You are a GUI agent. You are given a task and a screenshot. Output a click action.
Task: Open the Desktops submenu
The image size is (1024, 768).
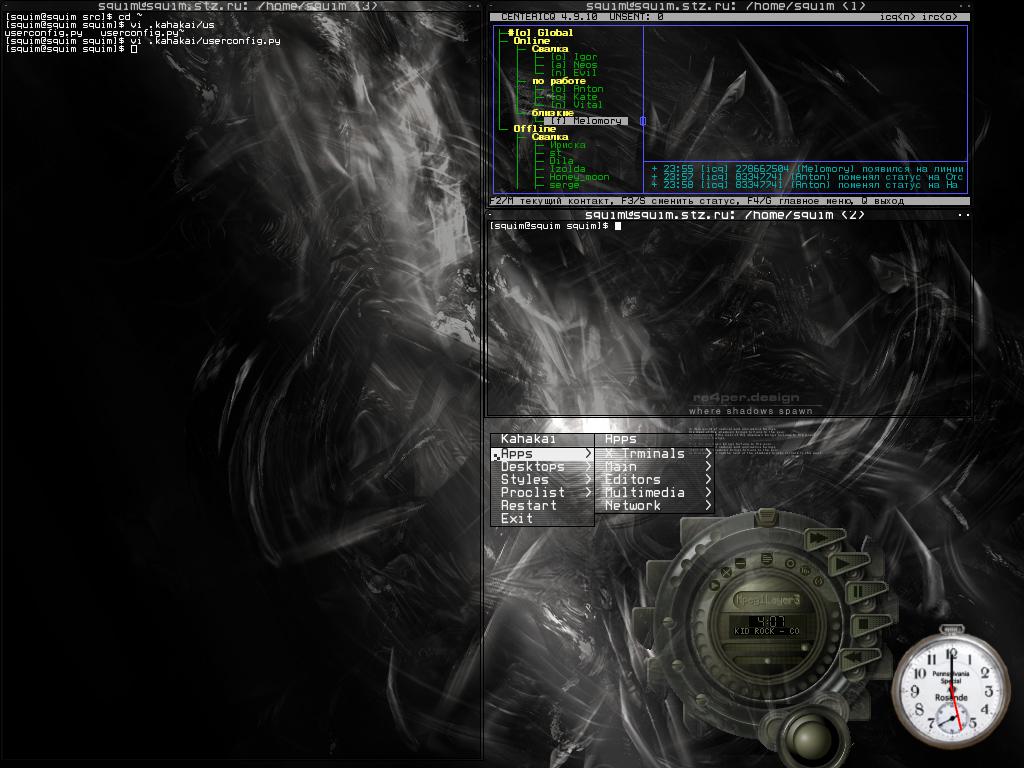pos(542,466)
